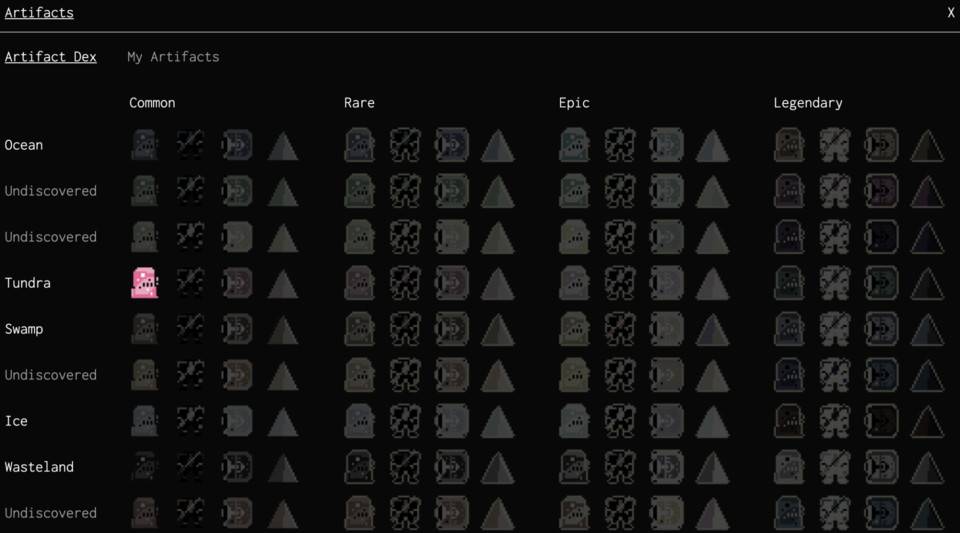Click the Artifacts title link
Image resolution: width=960 pixels, height=533 pixels.
[39, 13]
